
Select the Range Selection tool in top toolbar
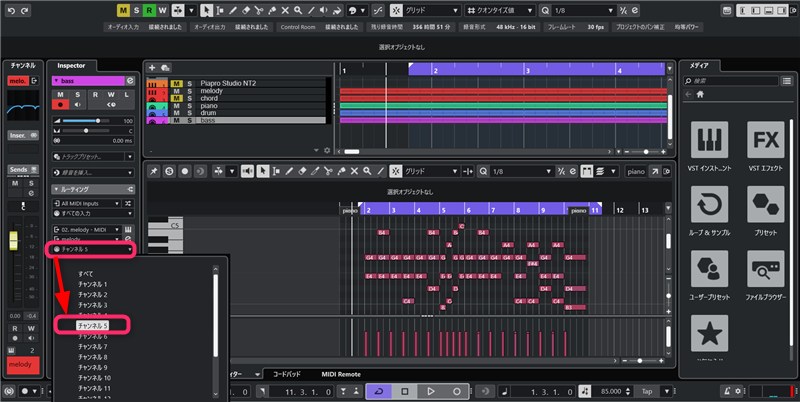(x=220, y=10)
